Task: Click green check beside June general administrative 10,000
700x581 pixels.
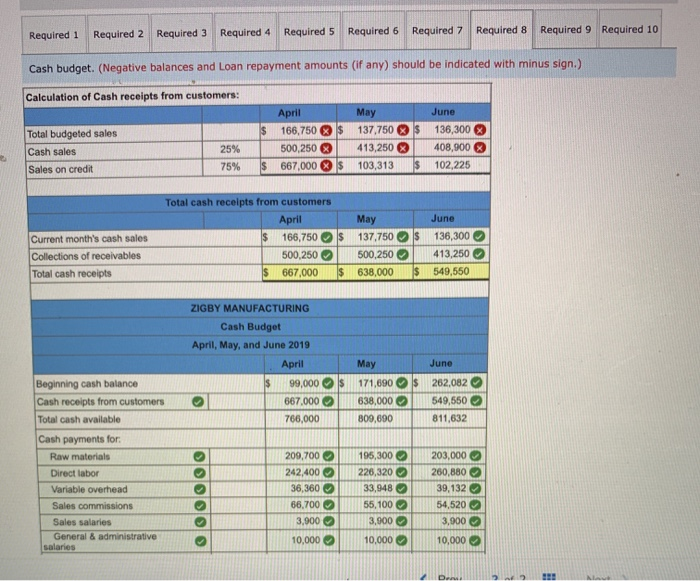Action: (475, 540)
